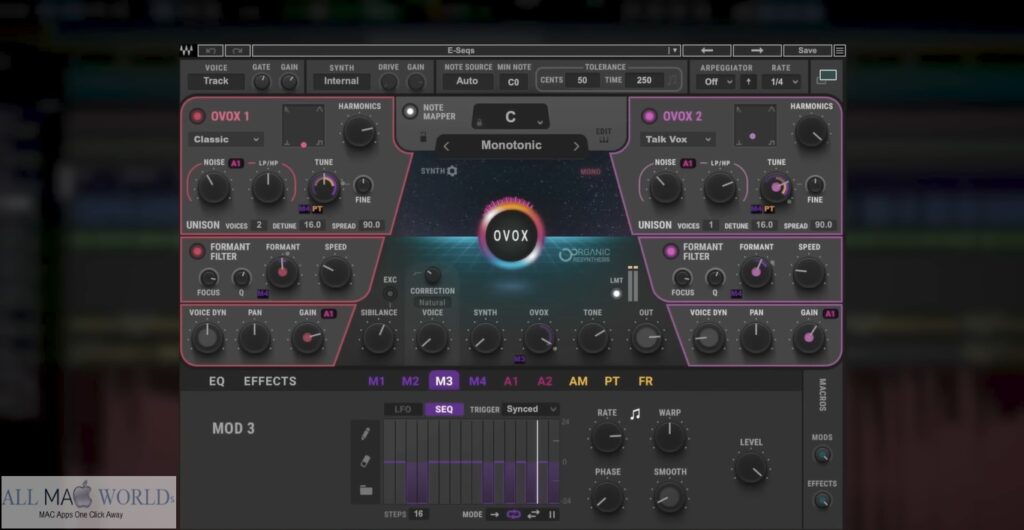The height and width of the screenshot is (530, 1024).
Task: Load the previous preset with left arrow
Action: pos(707,50)
